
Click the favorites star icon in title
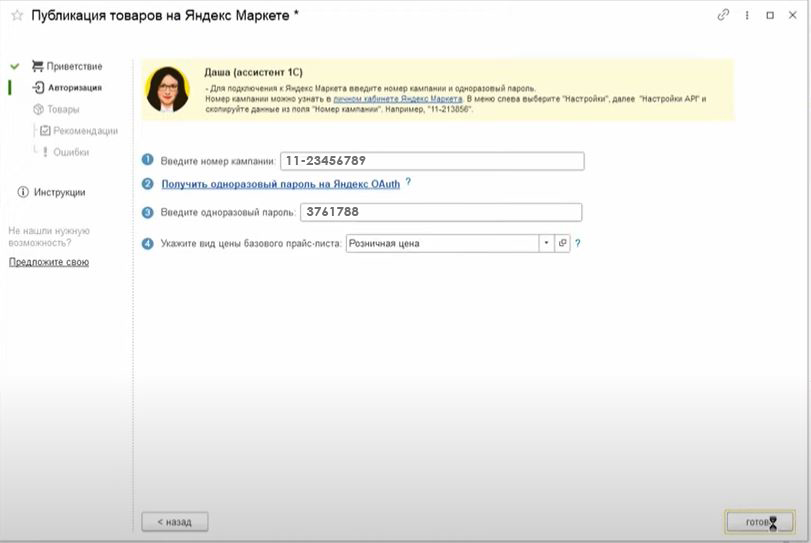[16, 16]
